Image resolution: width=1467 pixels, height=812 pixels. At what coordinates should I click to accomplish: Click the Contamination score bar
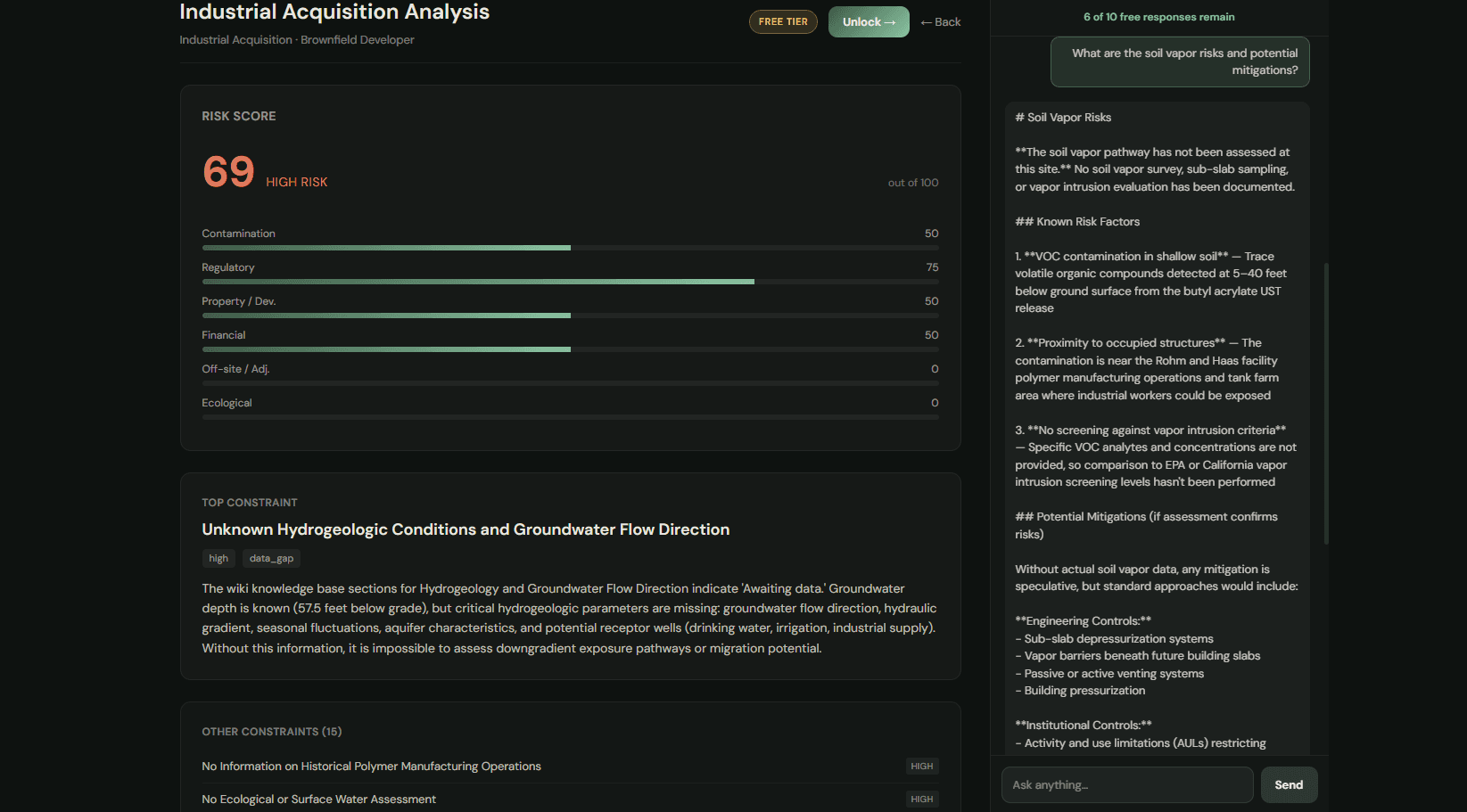pyautogui.click(x=570, y=248)
